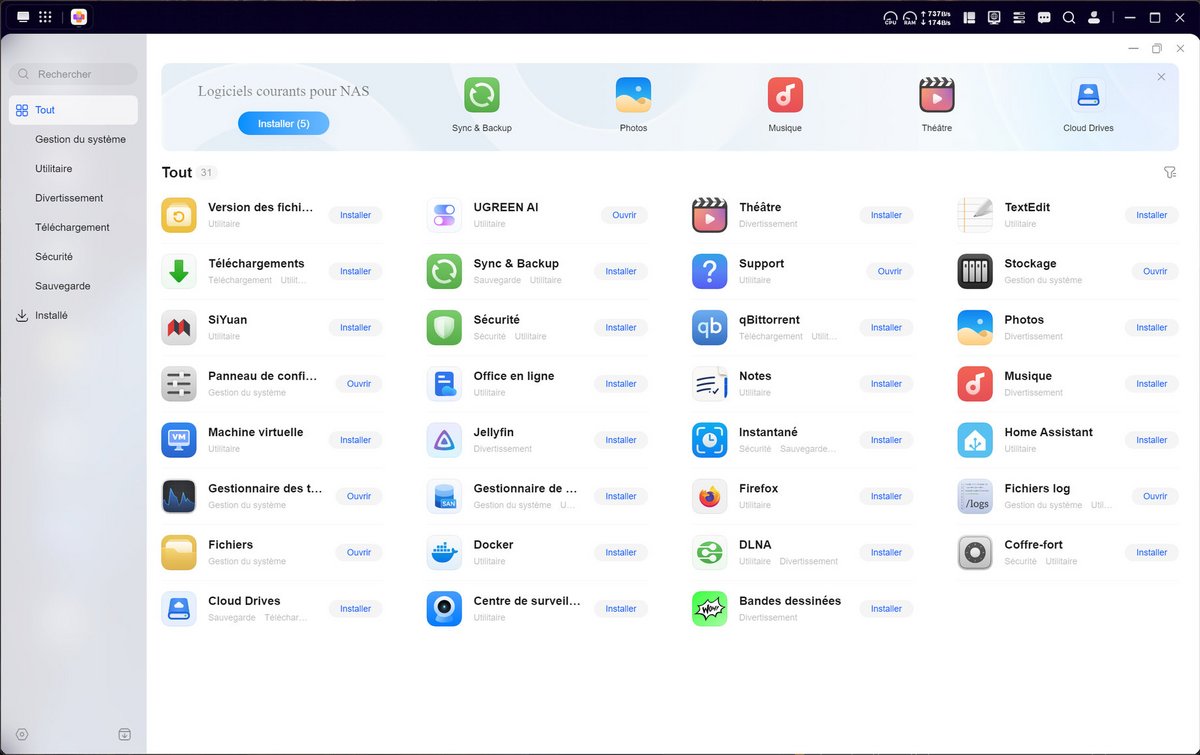Click the Support question mark icon
Screen dimensions: 1200x755
coord(710,271)
